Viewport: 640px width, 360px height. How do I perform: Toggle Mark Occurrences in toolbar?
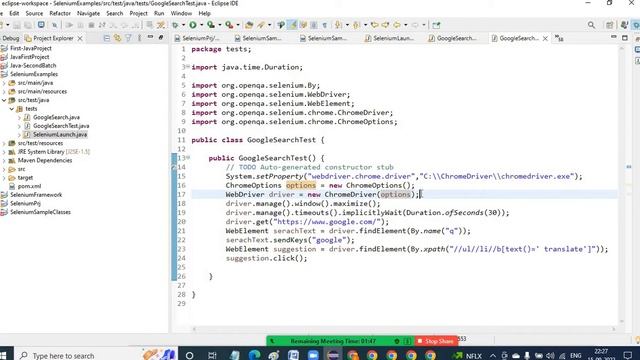pyautogui.click(x=292, y=25)
